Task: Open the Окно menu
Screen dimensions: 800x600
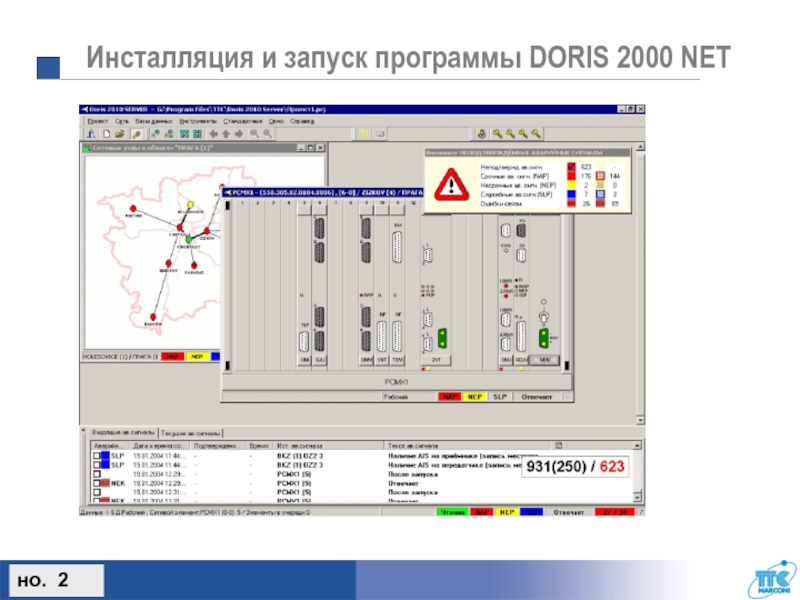Action: 276,121
